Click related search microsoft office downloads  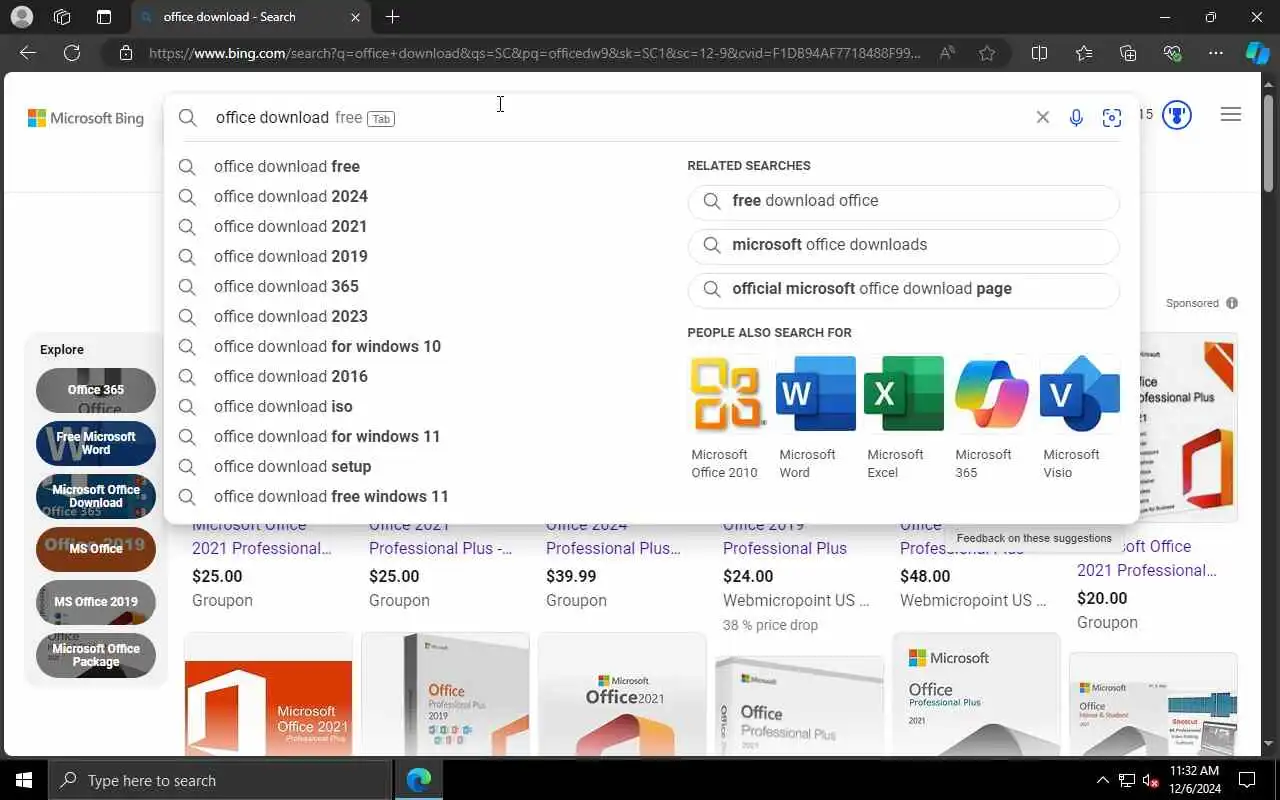904,245
